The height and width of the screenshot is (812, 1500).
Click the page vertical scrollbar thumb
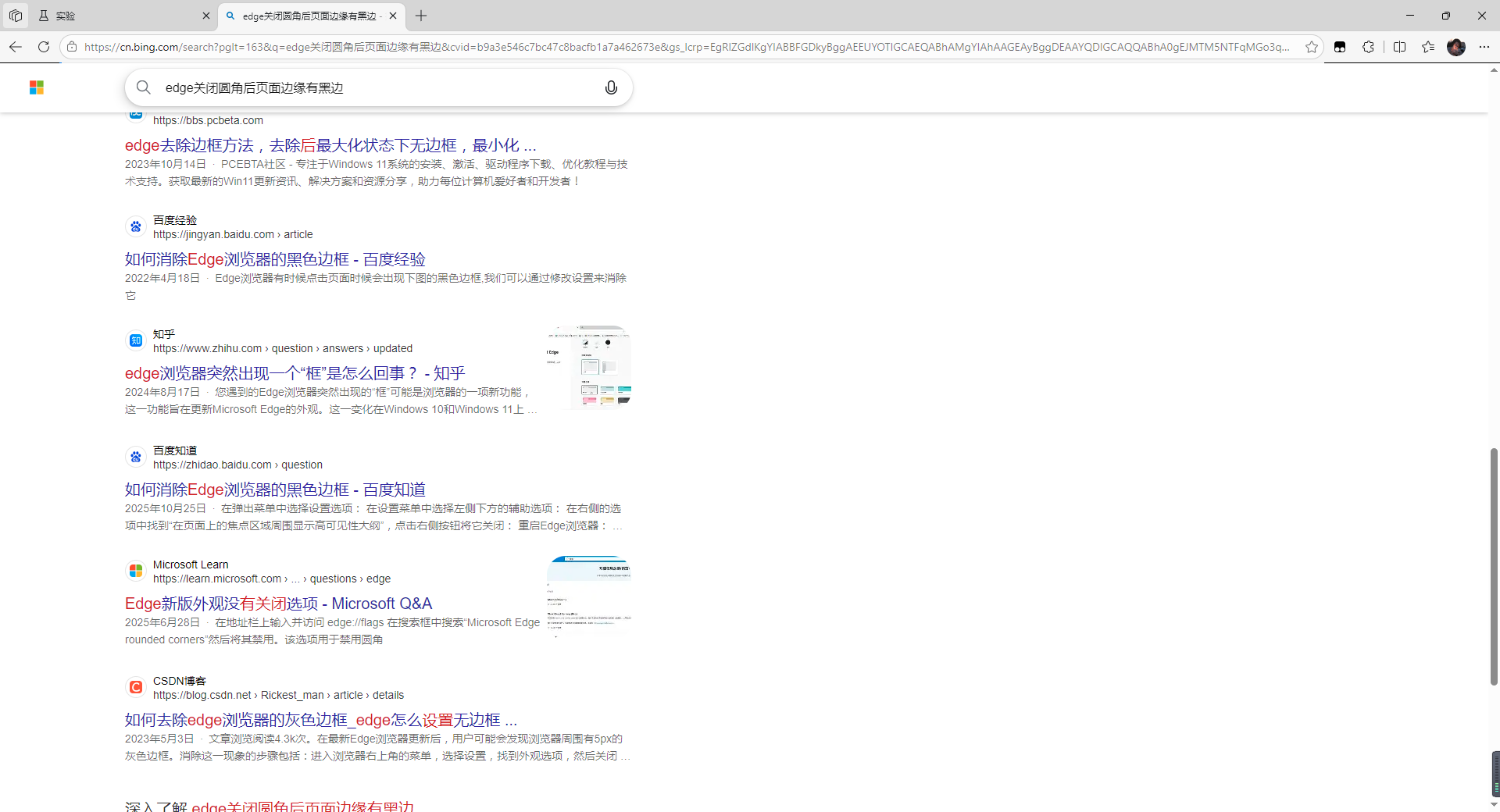1494,567
